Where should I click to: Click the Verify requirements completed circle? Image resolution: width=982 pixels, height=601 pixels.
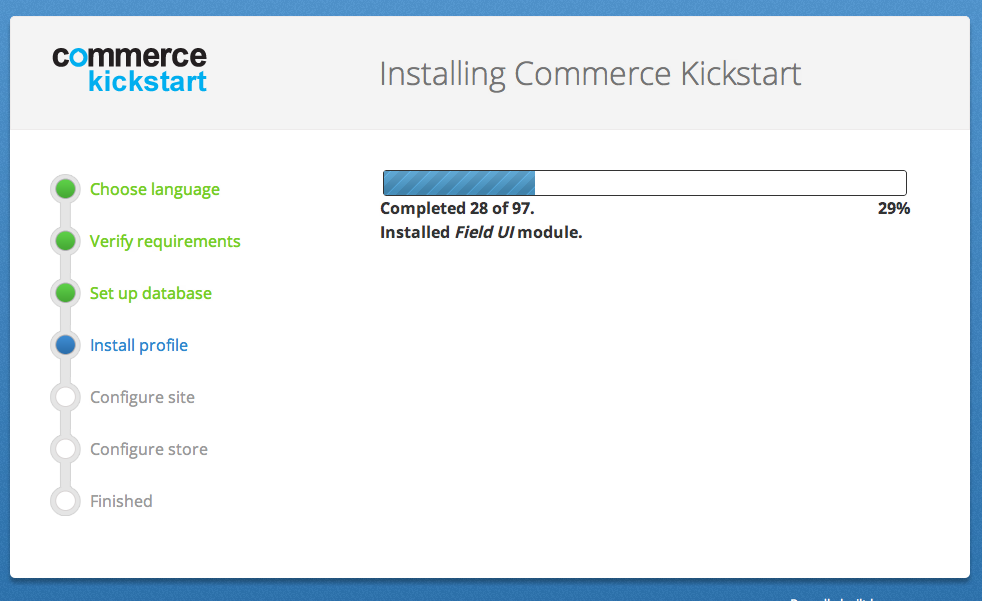tap(65, 240)
